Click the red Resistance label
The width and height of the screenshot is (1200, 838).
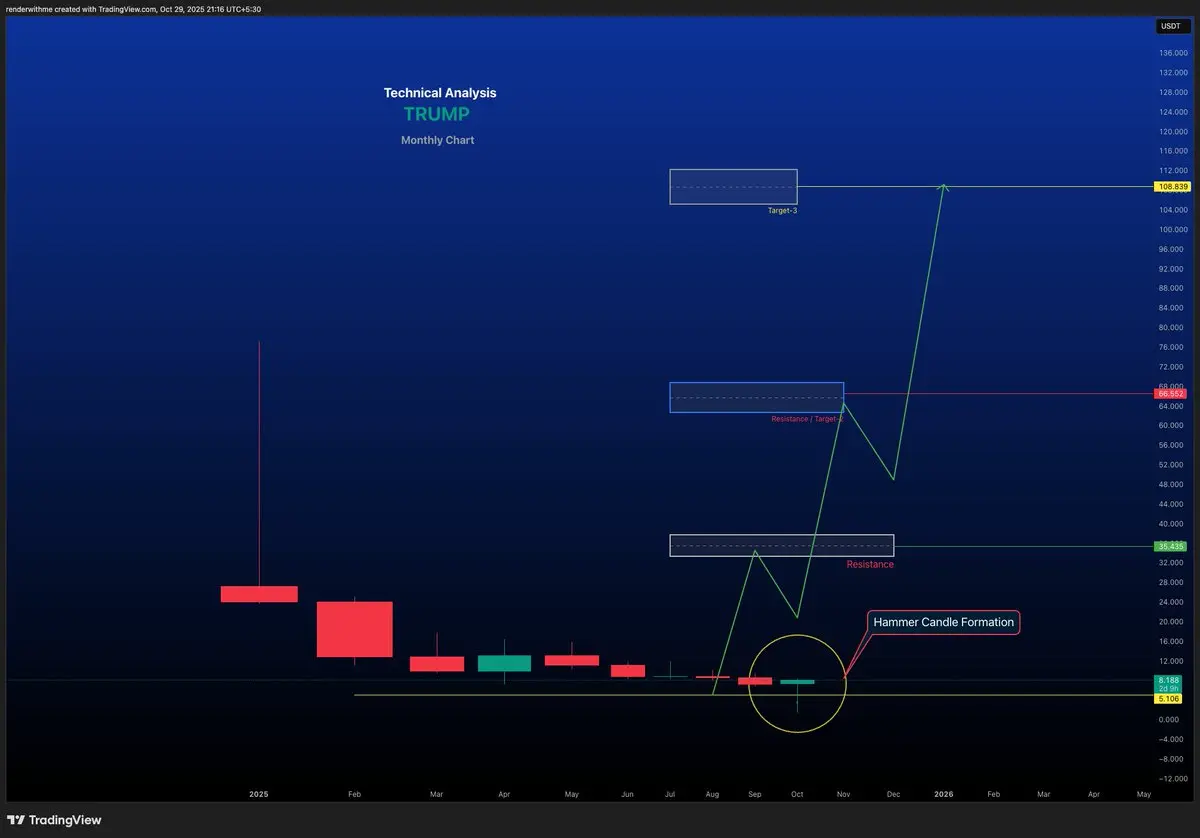[870, 564]
